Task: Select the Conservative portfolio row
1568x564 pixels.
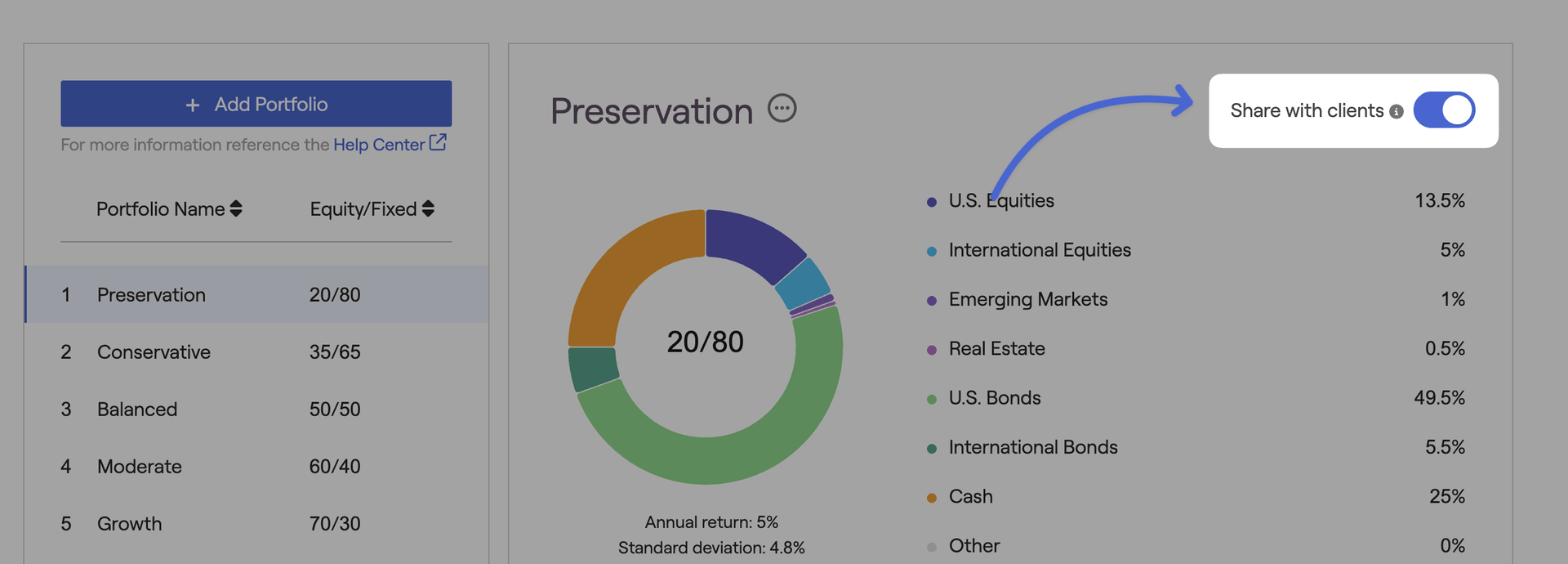Action: pos(256,352)
